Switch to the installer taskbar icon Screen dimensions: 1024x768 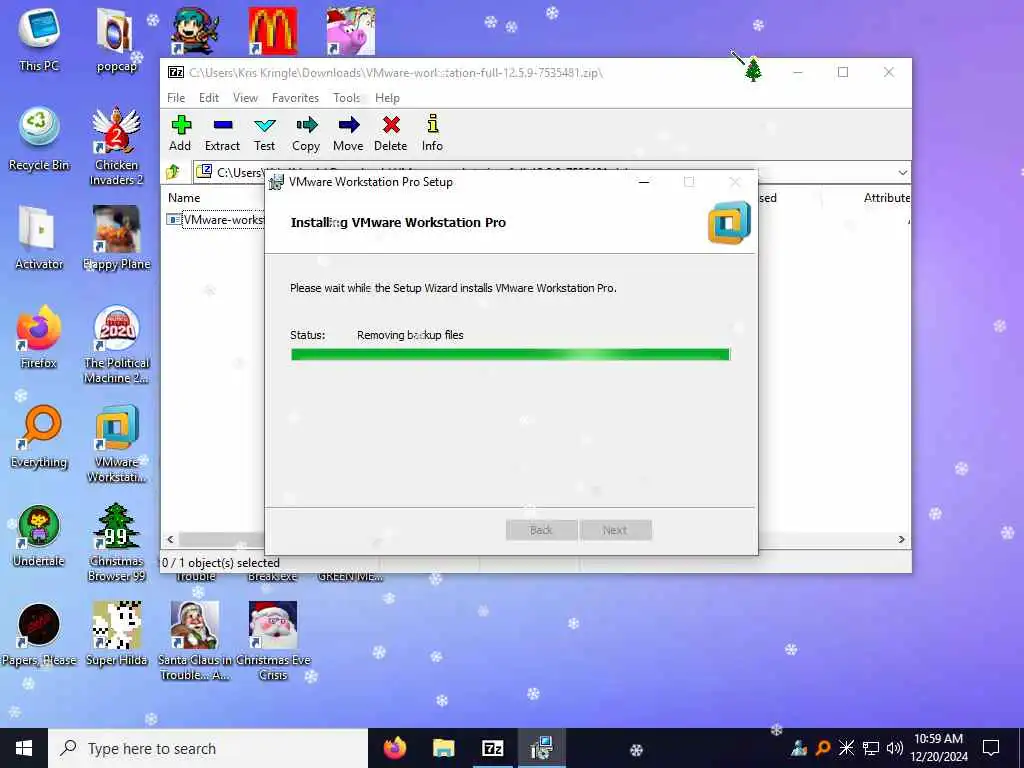541,748
